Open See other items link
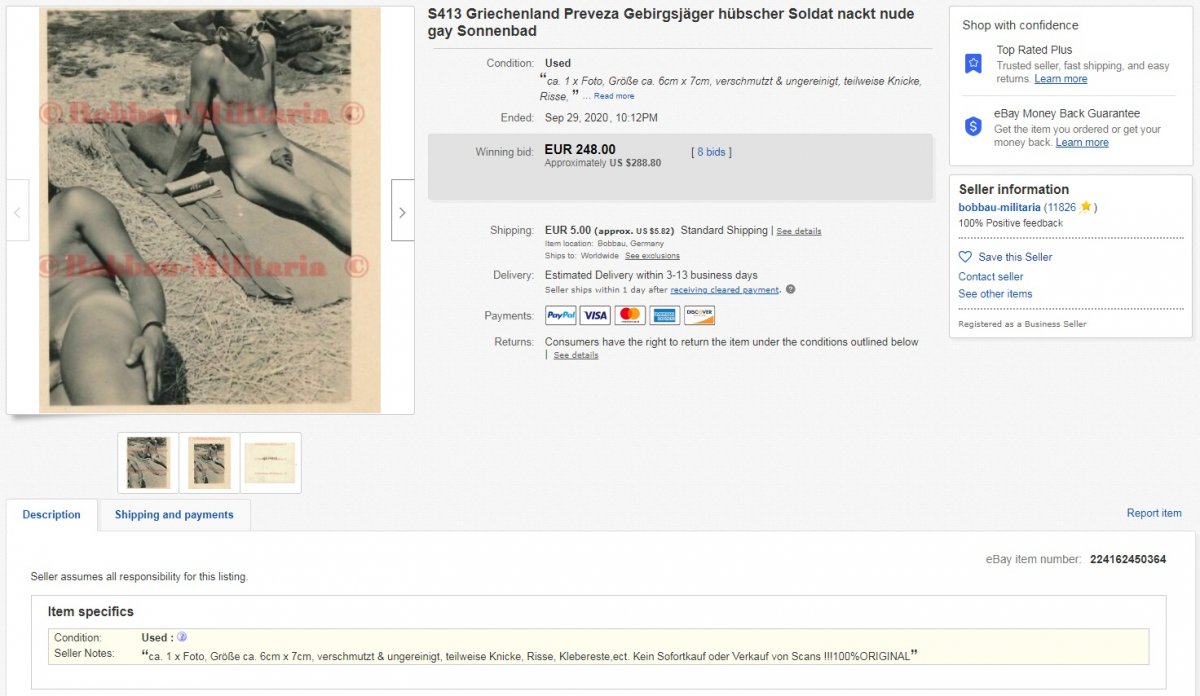 pos(995,294)
